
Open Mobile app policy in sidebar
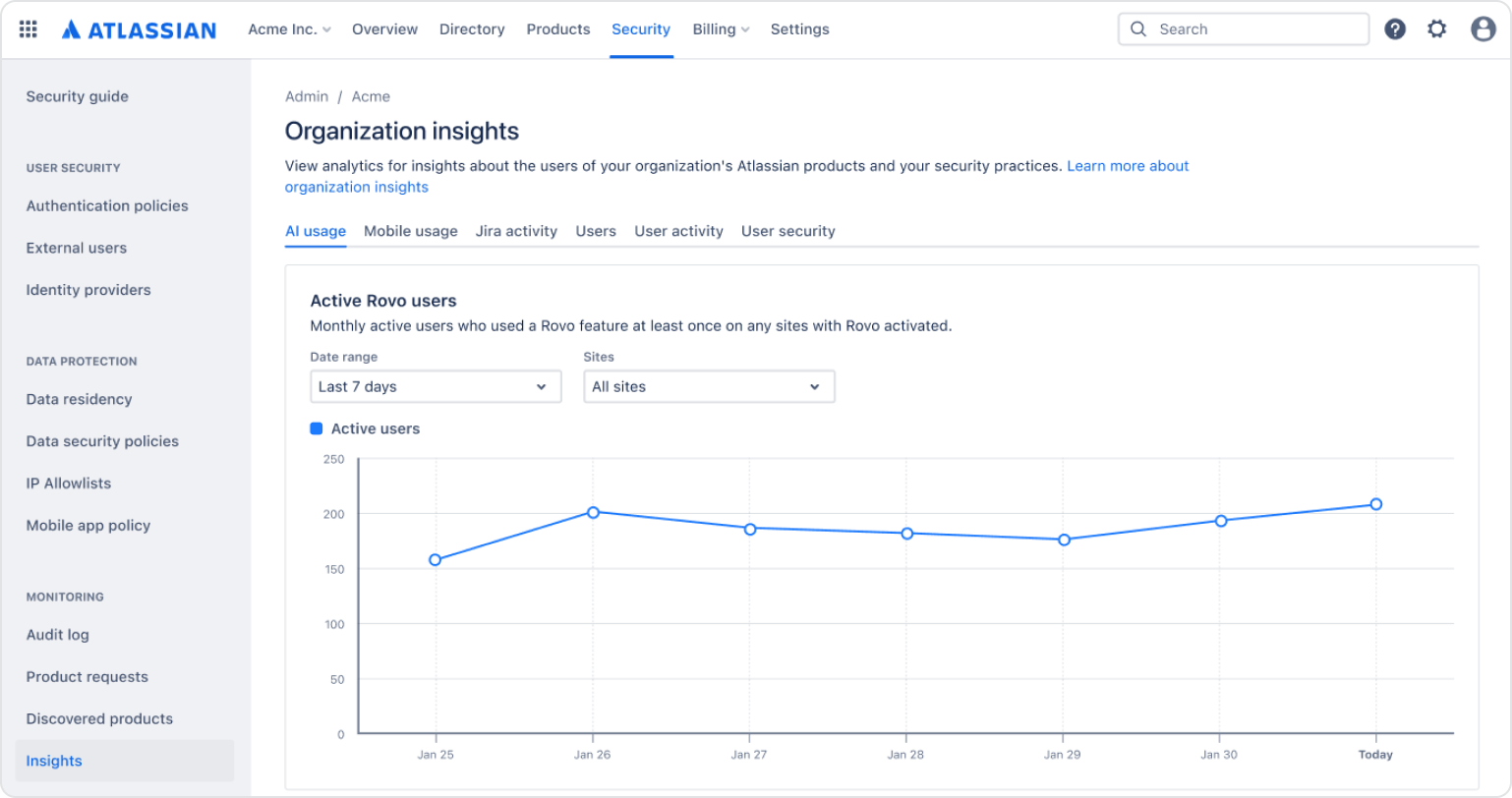(88, 526)
